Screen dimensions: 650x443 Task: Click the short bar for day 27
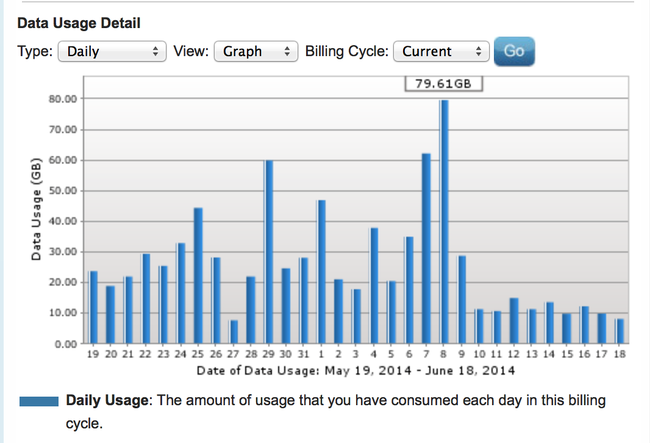233,331
